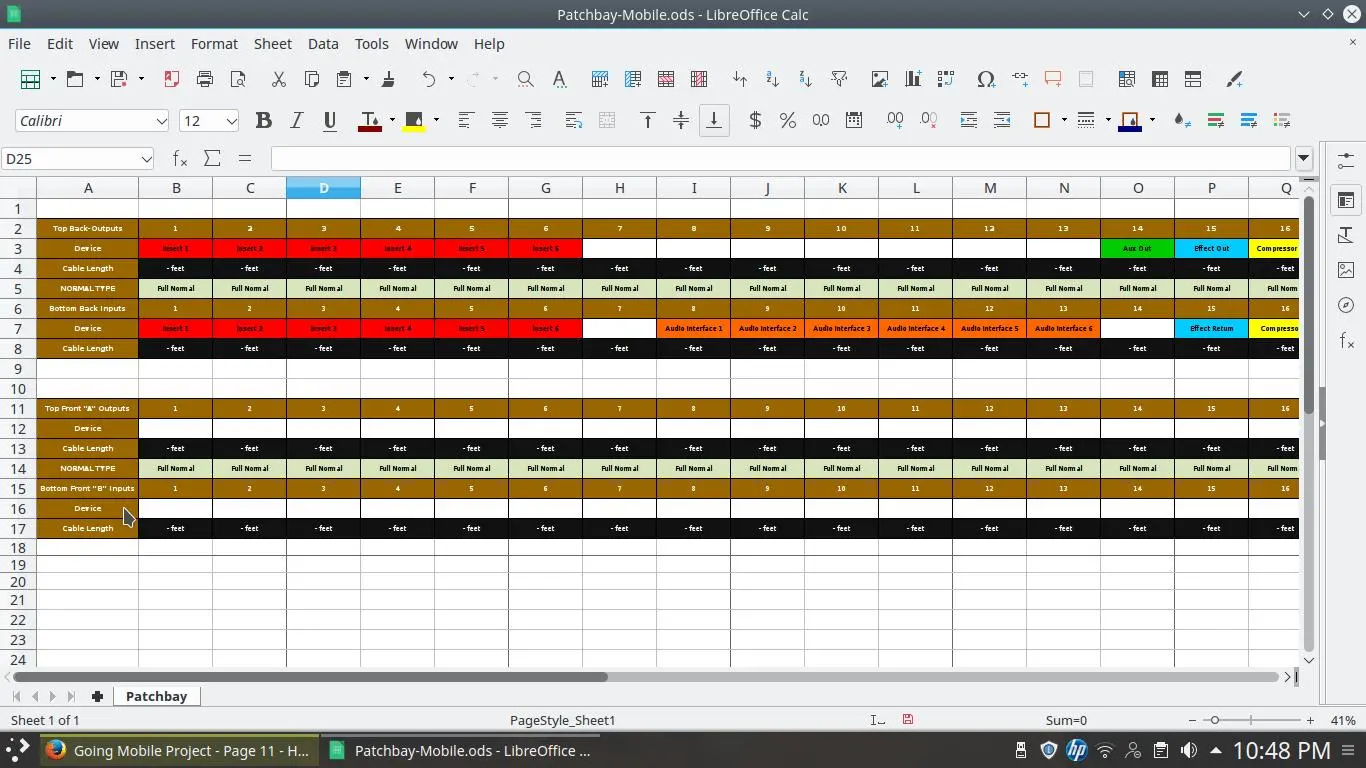
Task: Toggle bold formatting
Action: click(263, 120)
